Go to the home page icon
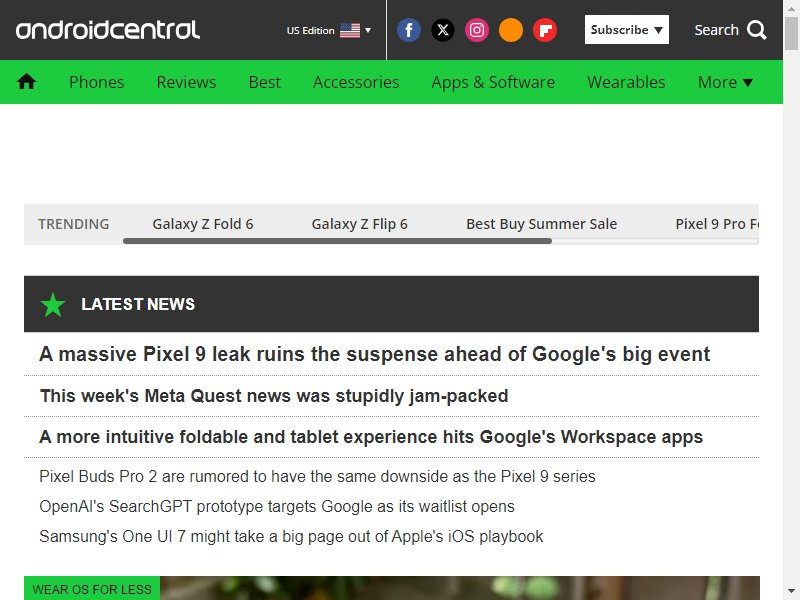The width and height of the screenshot is (800, 600). pyautogui.click(x=26, y=82)
